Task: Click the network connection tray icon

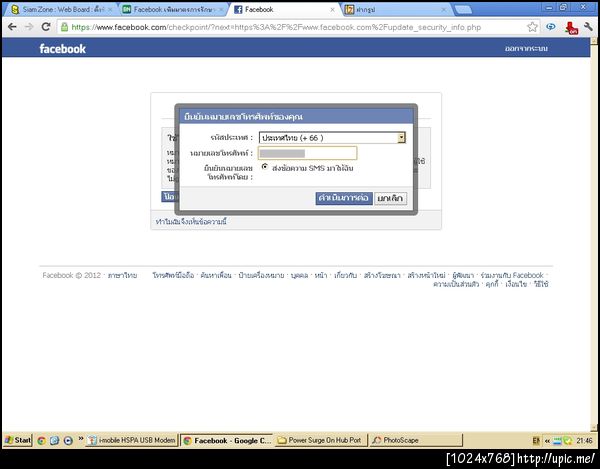Action: (x=557, y=441)
